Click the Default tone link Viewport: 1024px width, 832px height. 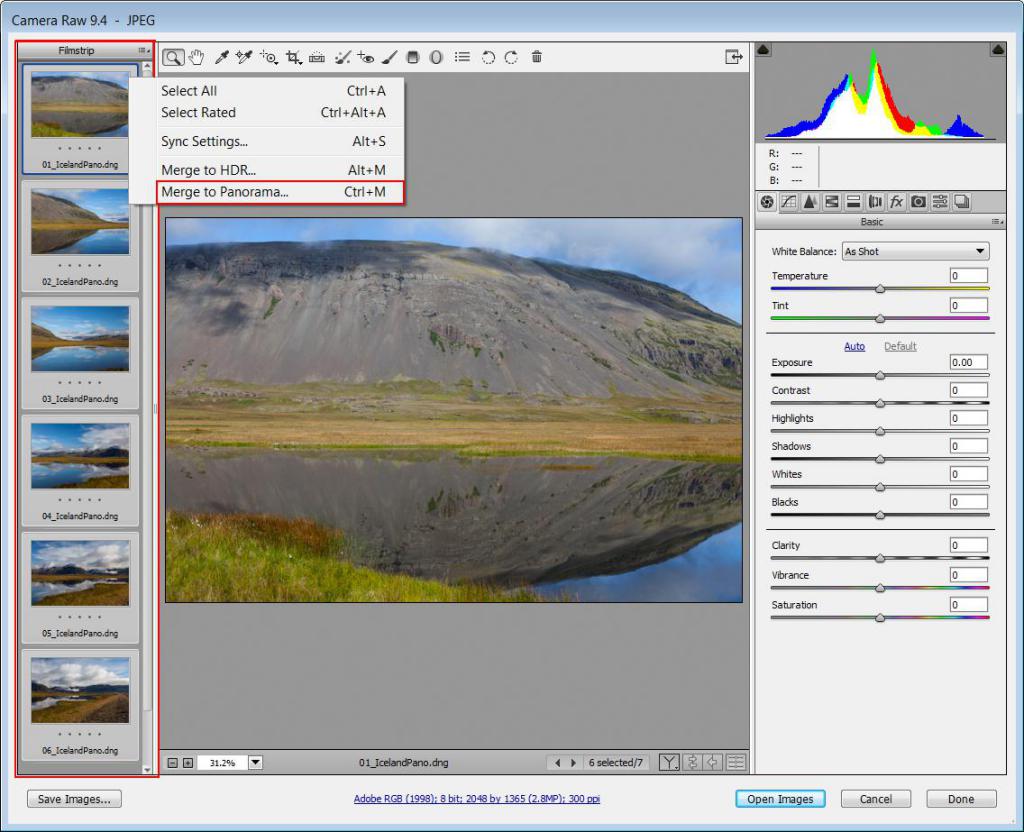(900, 346)
